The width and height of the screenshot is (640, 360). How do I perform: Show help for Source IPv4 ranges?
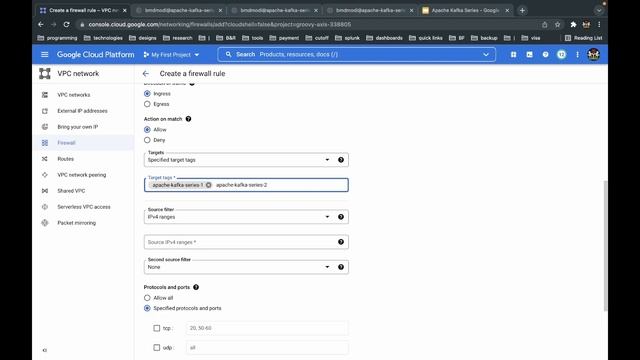click(341, 242)
